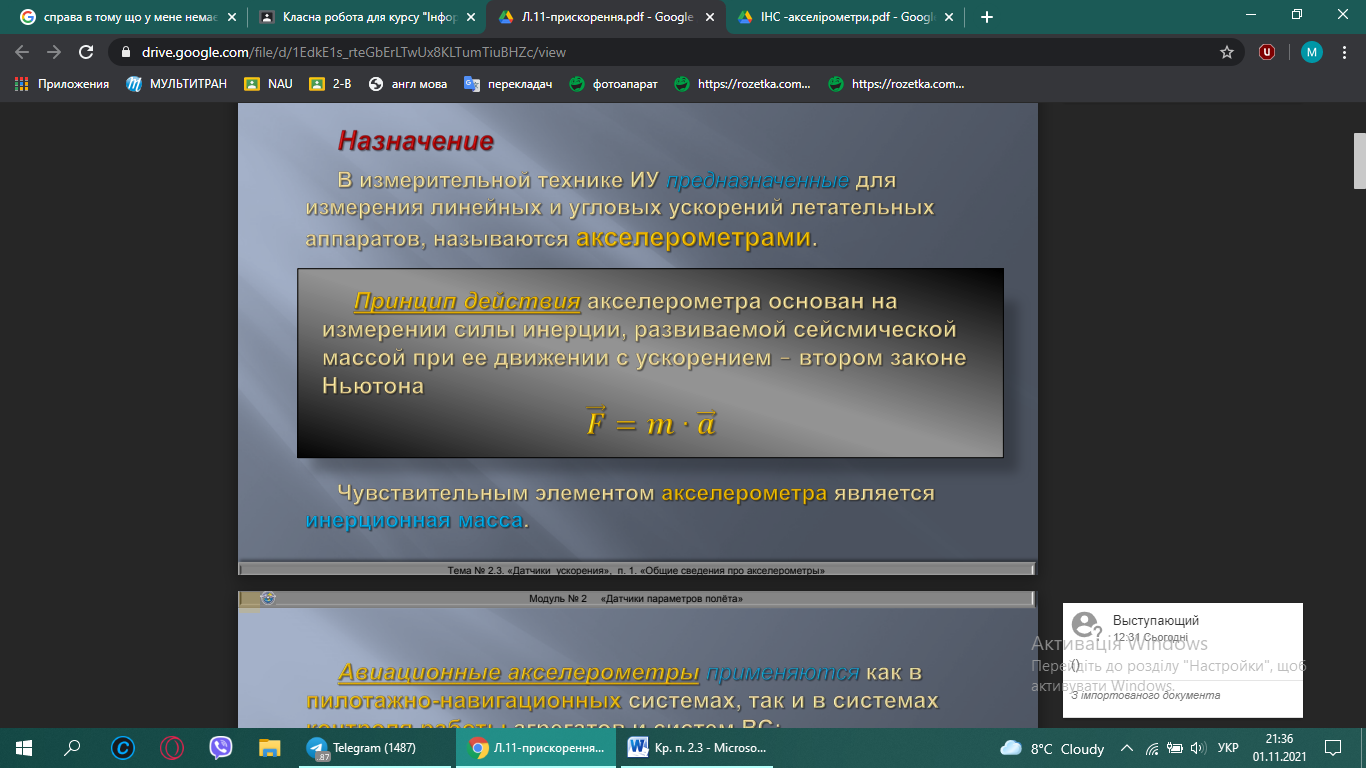The width and height of the screenshot is (1366, 768).
Task: Open volume control icon
Action: [1198, 748]
